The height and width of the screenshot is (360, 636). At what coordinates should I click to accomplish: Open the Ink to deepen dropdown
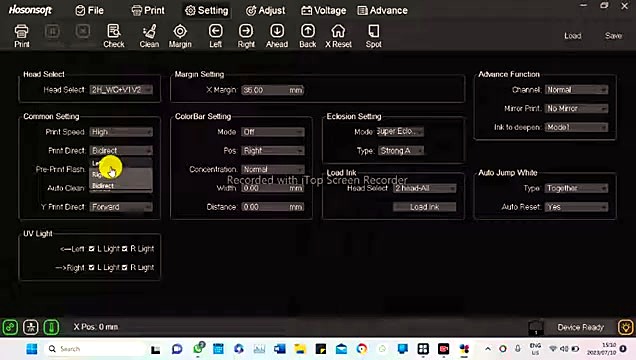click(x=576, y=127)
